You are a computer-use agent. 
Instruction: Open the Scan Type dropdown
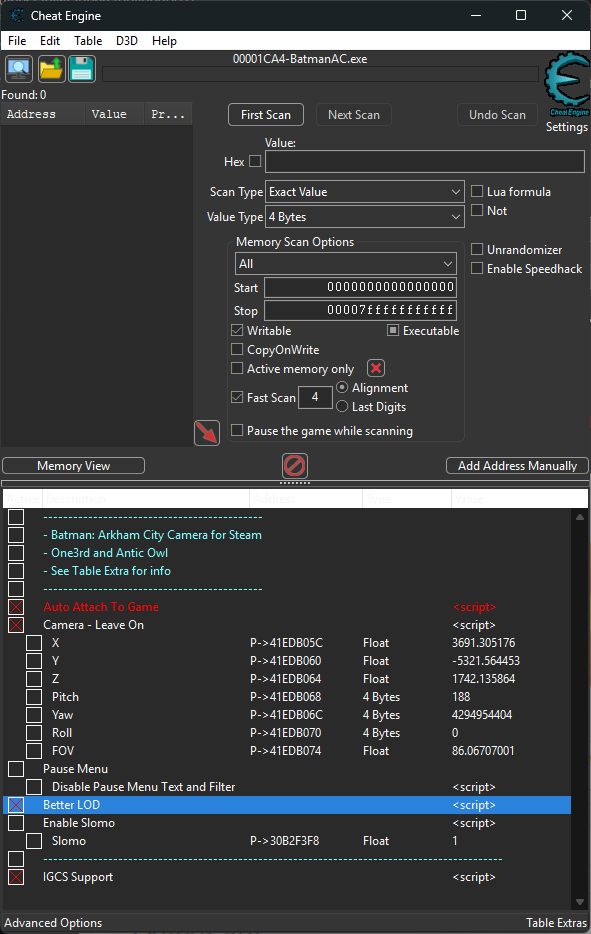click(x=365, y=192)
